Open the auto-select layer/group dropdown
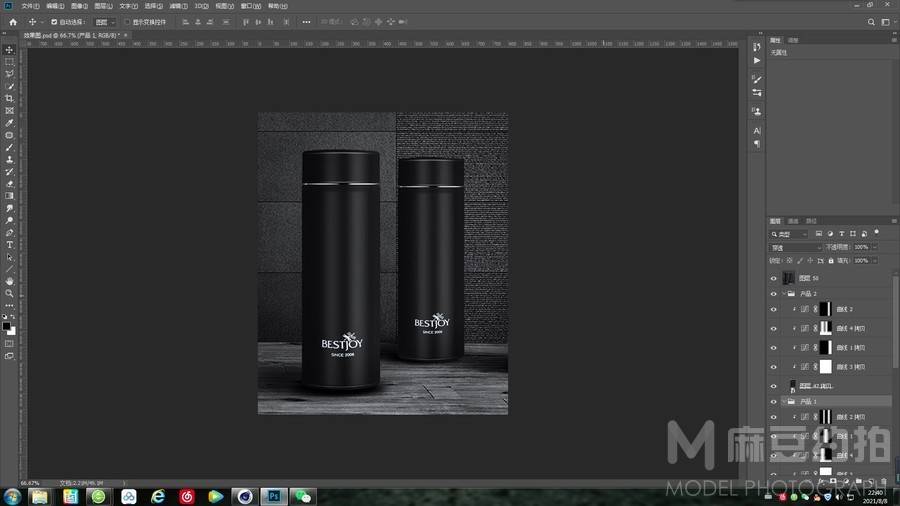The height and width of the screenshot is (506, 900). [105, 22]
